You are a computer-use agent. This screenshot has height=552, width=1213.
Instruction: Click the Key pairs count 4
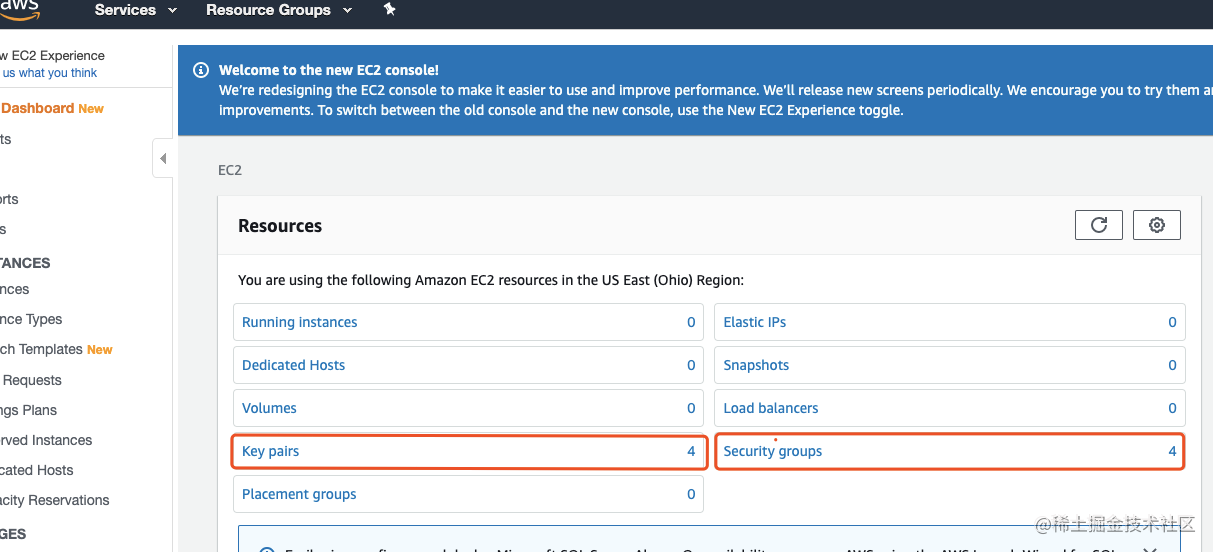pos(691,451)
